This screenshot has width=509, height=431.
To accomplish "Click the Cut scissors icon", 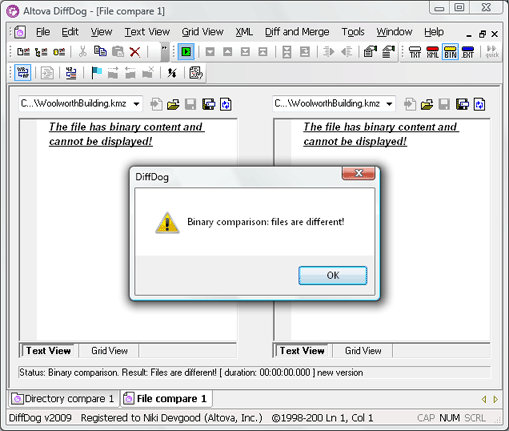I will click(82, 51).
